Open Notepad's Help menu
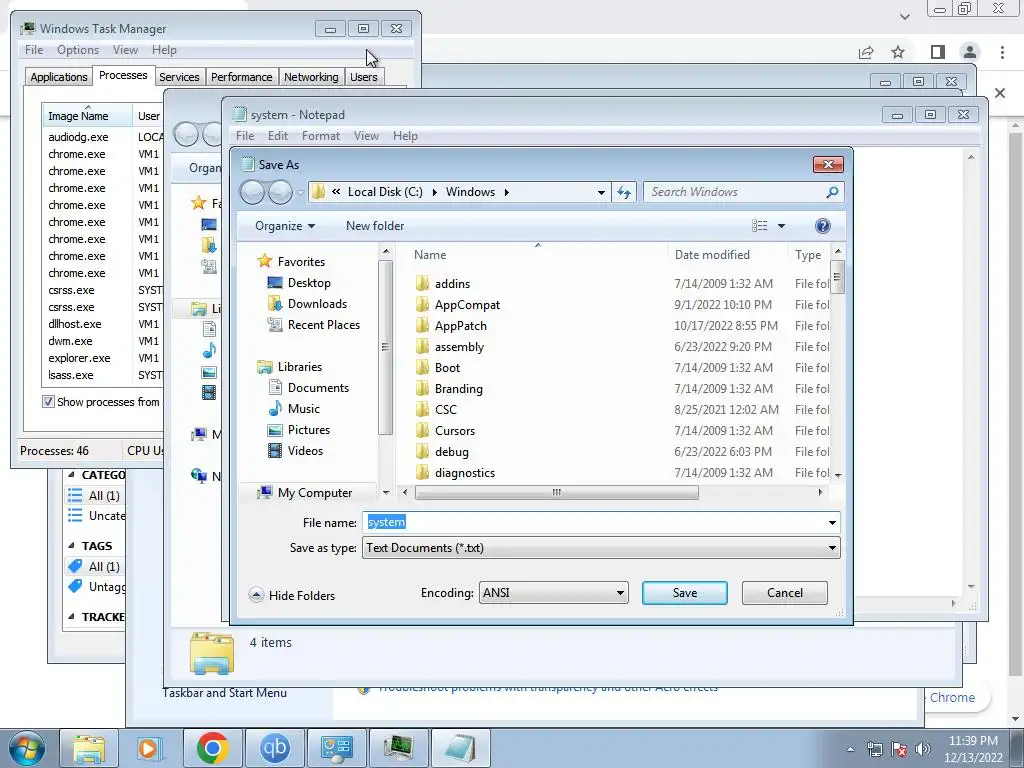 (x=405, y=136)
